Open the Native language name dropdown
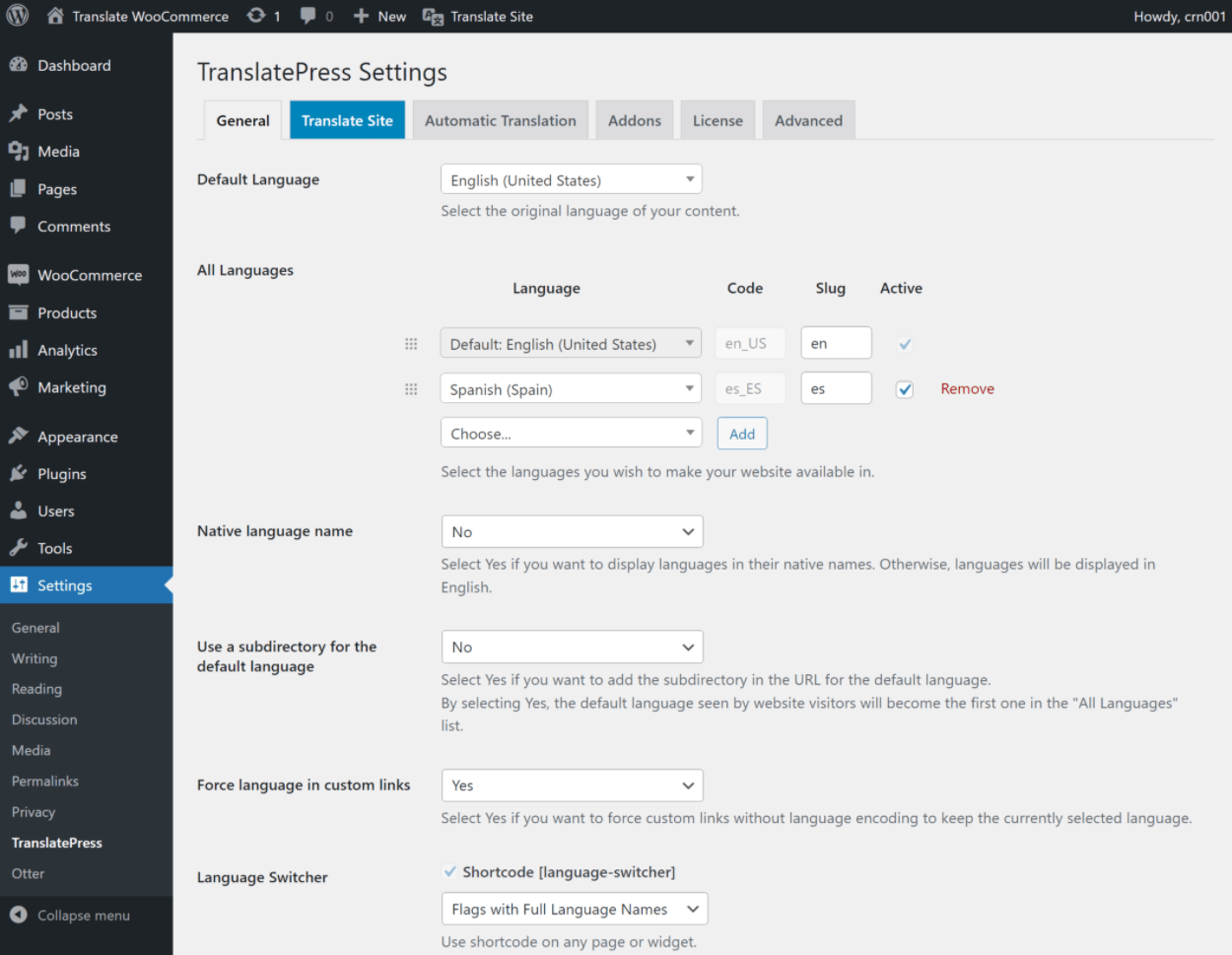The height and width of the screenshot is (955, 1232). click(x=573, y=531)
